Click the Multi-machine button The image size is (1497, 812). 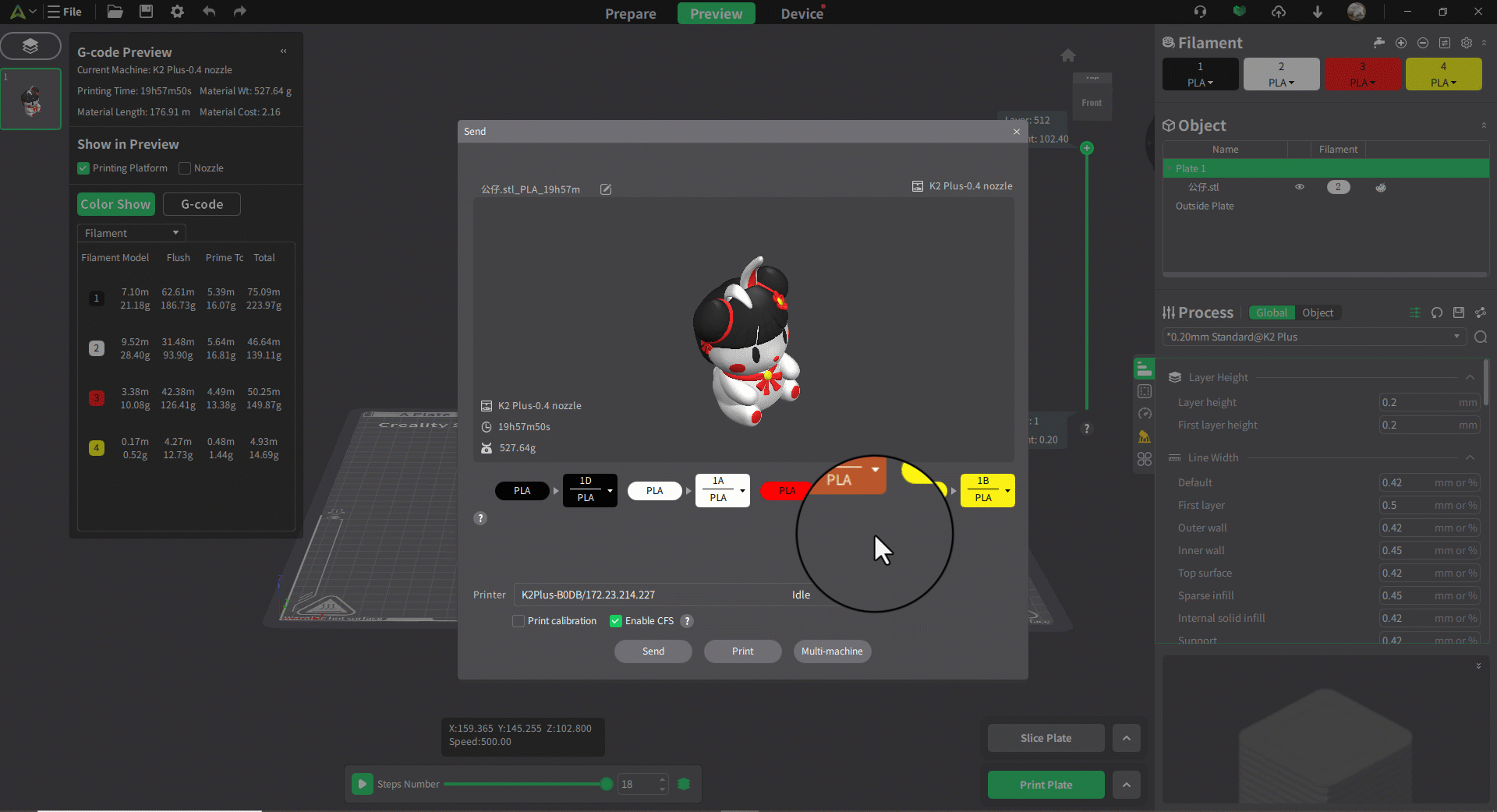[x=832, y=651]
